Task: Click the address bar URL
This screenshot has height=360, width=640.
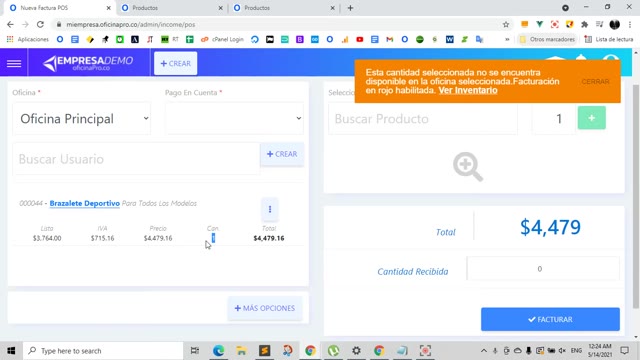Action: pyautogui.click(x=131, y=24)
